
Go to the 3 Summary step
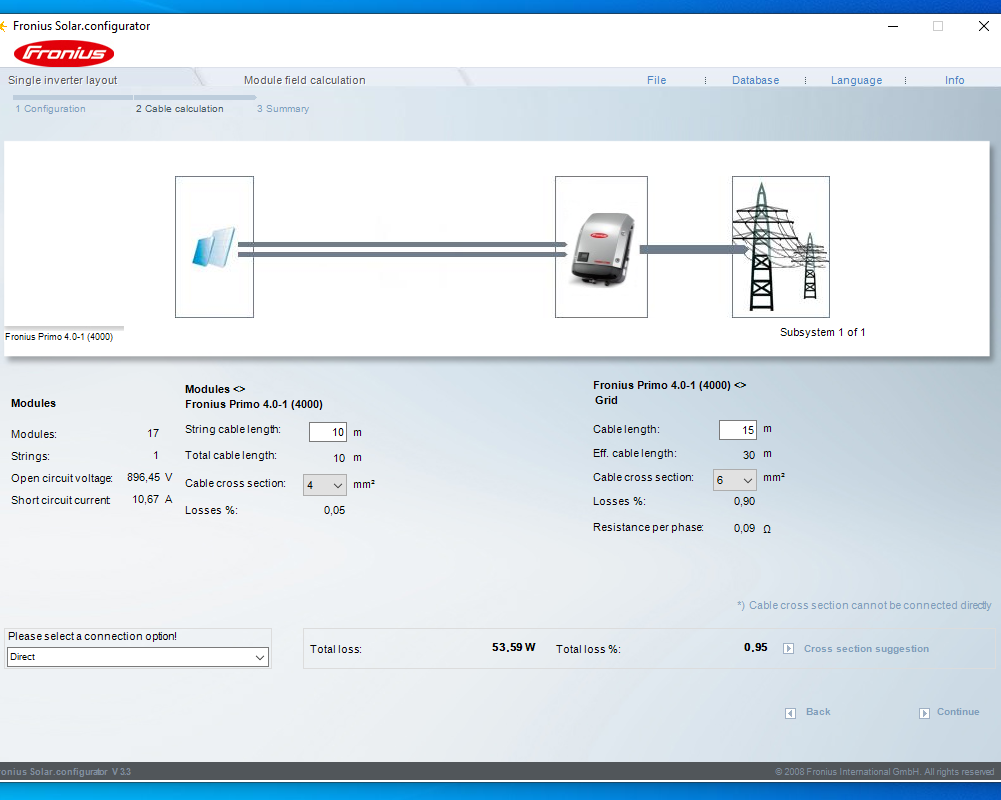pyautogui.click(x=283, y=109)
